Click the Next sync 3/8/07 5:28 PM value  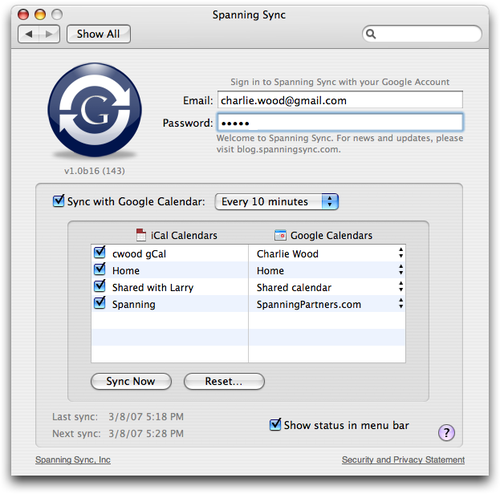(x=146, y=433)
